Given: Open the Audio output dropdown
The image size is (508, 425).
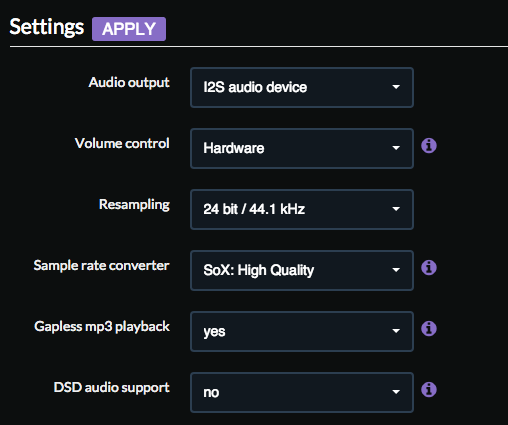Looking at the screenshot, I should point(302,87).
